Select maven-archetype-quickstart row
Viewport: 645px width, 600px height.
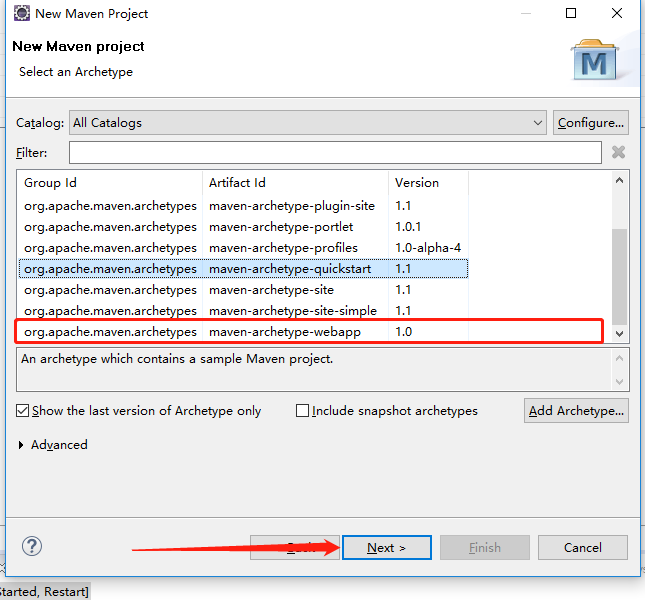[243, 269]
